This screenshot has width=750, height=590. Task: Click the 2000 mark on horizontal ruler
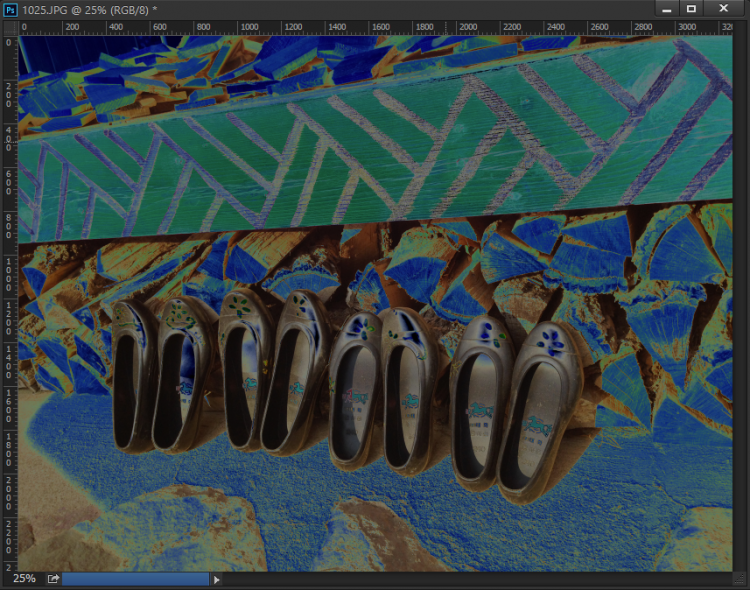tap(469, 27)
